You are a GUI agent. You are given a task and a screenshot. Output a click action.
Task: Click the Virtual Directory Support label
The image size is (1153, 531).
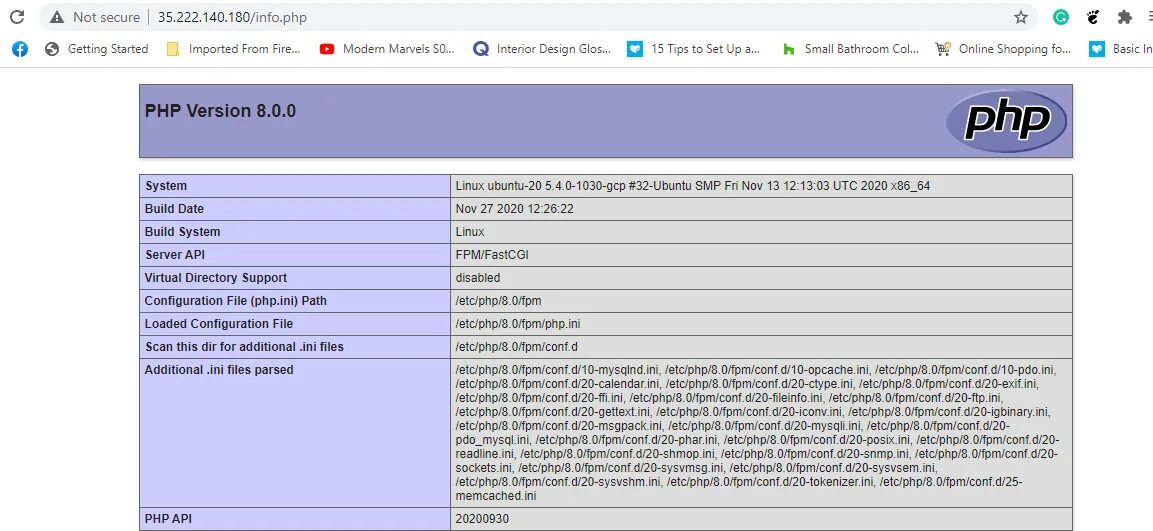pyautogui.click(x=216, y=278)
